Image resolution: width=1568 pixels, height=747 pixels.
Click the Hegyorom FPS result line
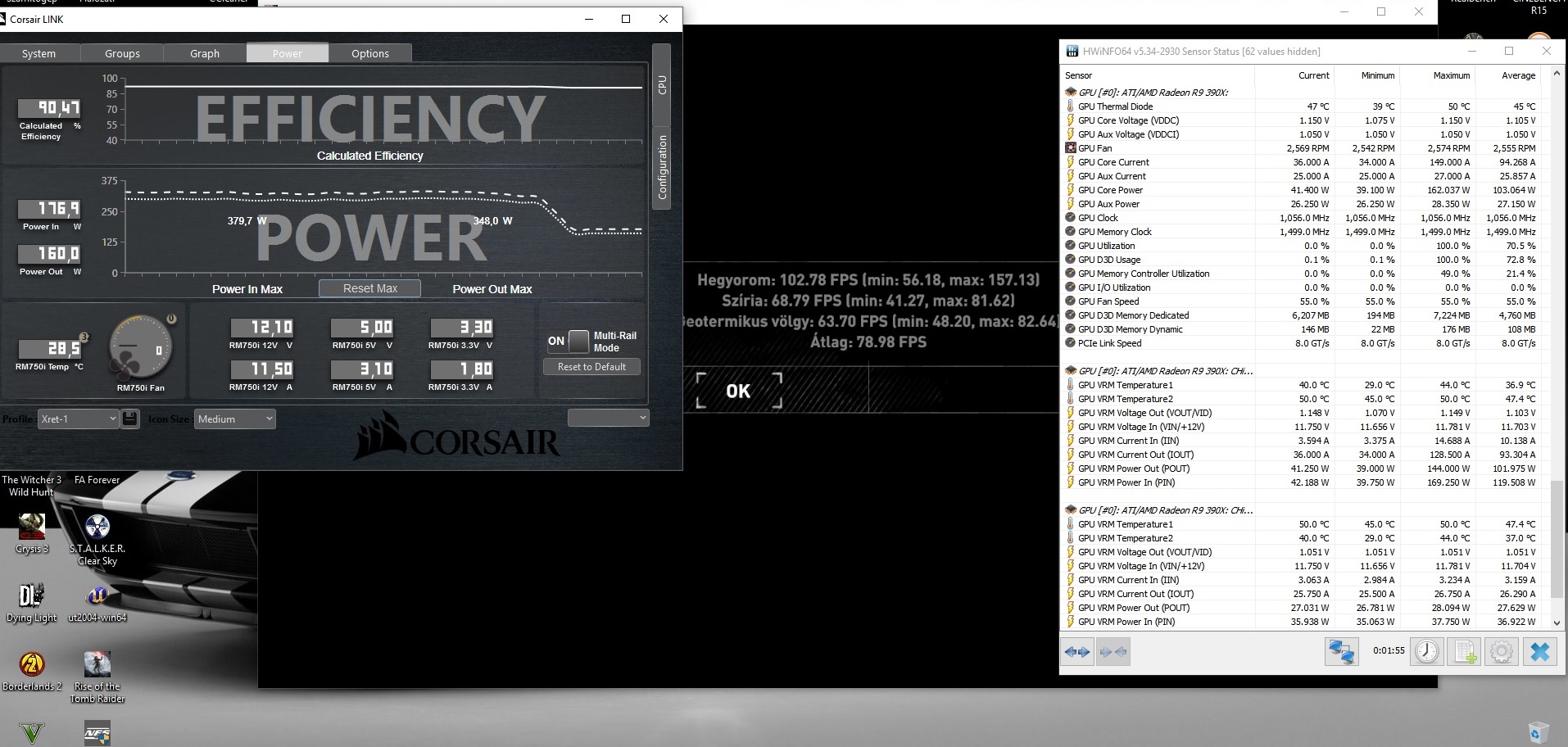[868, 280]
